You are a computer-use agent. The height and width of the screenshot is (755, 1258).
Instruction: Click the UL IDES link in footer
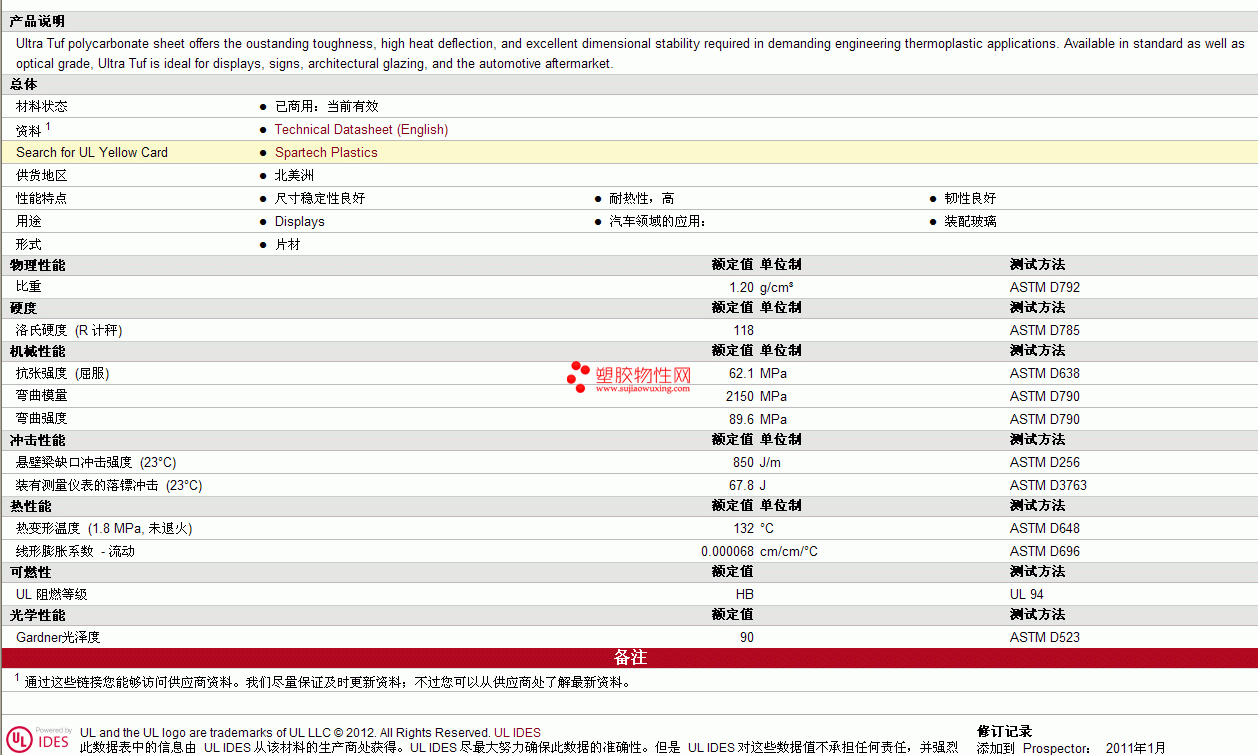[517, 733]
